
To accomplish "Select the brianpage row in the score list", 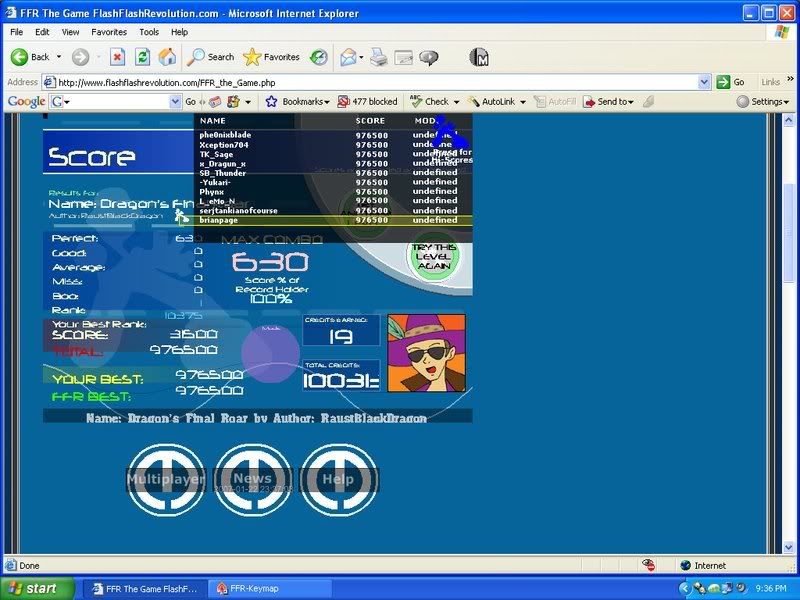I will click(x=330, y=220).
